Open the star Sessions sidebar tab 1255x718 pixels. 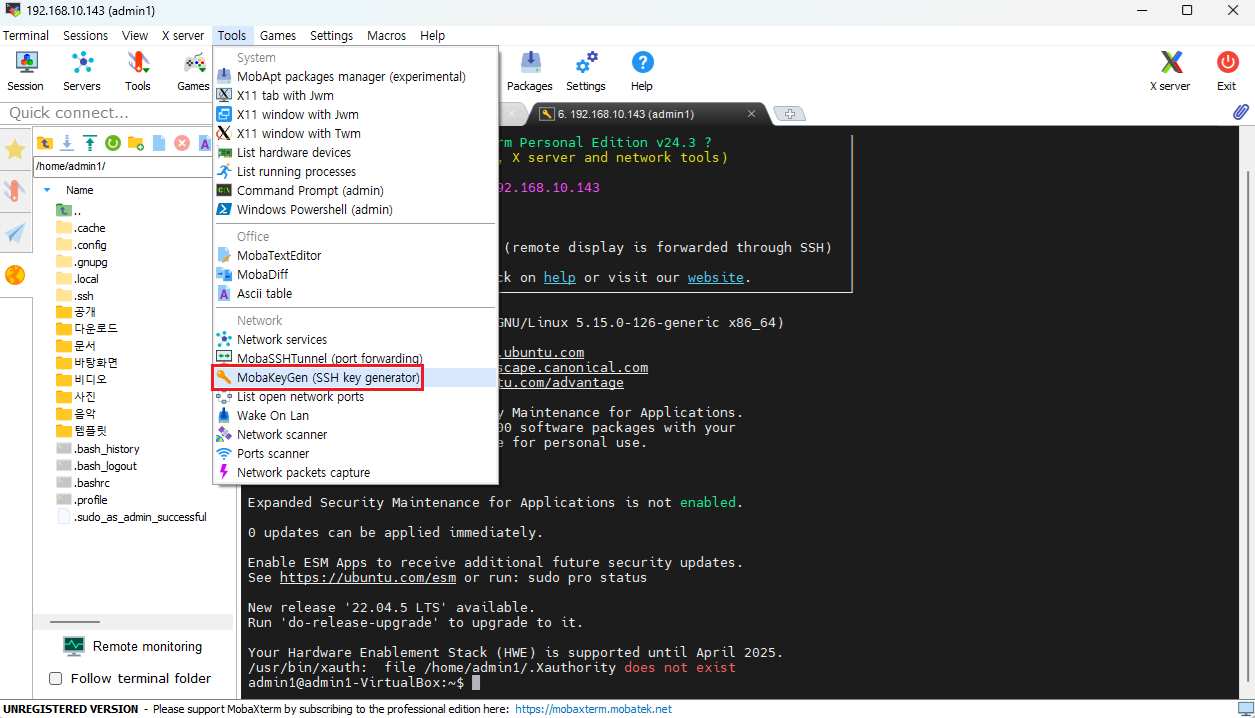(15, 150)
